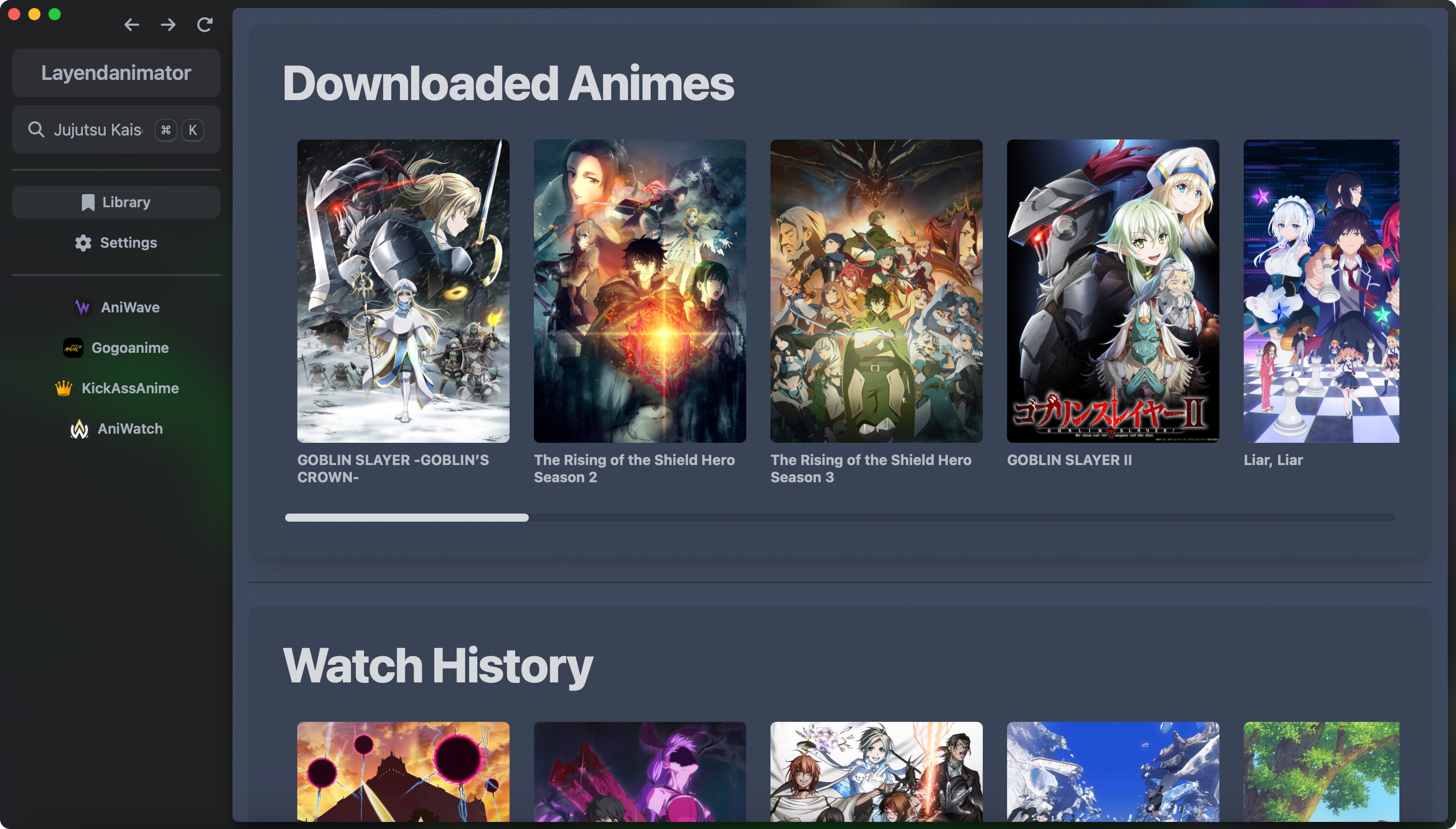1456x829 pixels.
Task: Click the AniWatch logo icon
Action: pyautogui.click(x=79, y=429)
